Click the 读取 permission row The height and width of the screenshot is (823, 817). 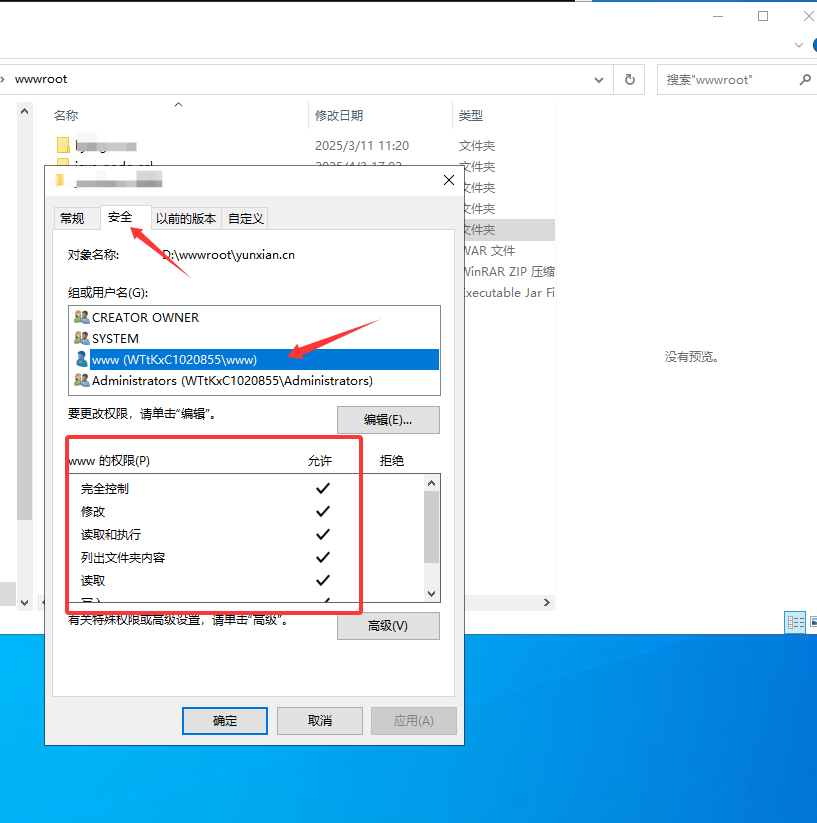click(x=246, y=581)
